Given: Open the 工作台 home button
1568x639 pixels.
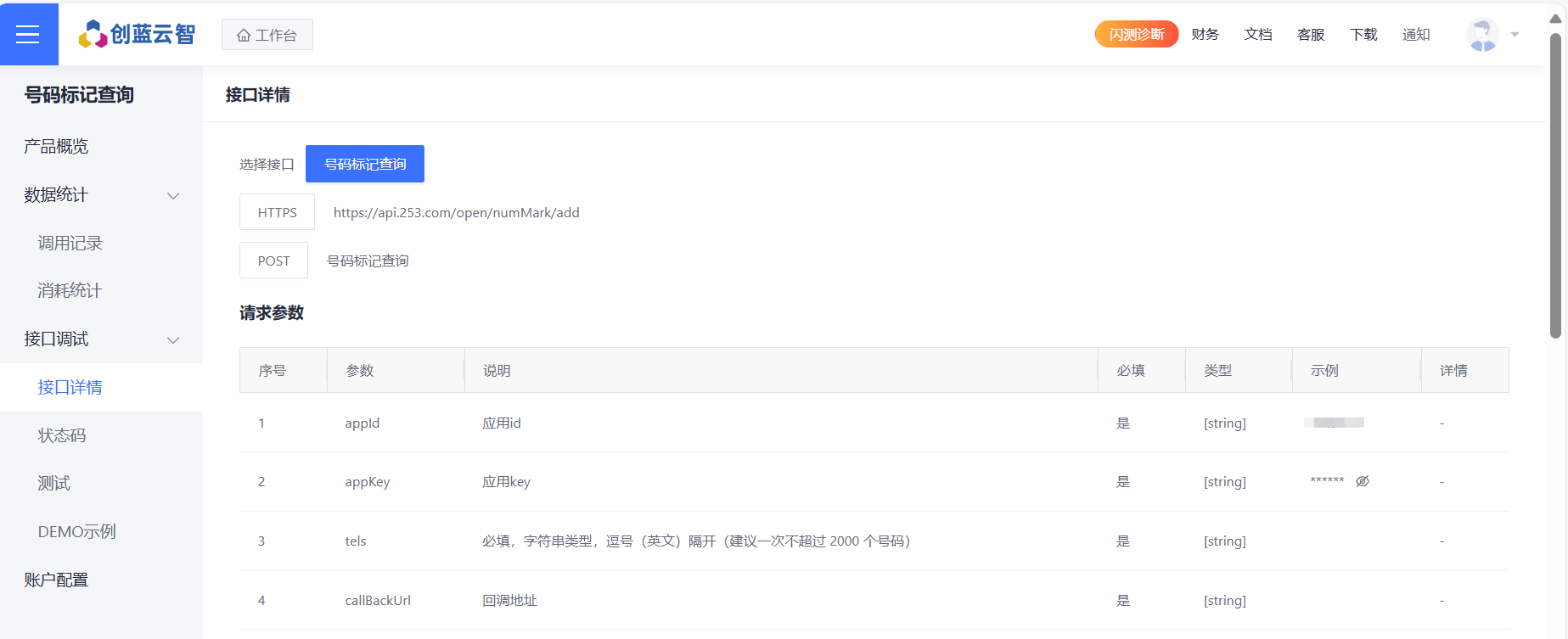Looking at the screenshot, I should click(267, 35).
